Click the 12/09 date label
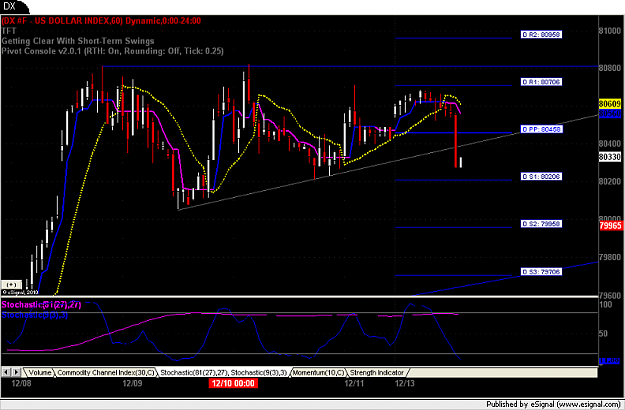Viewport: 625px width, 410px height. pyautogui.click(x=132, y=383)
